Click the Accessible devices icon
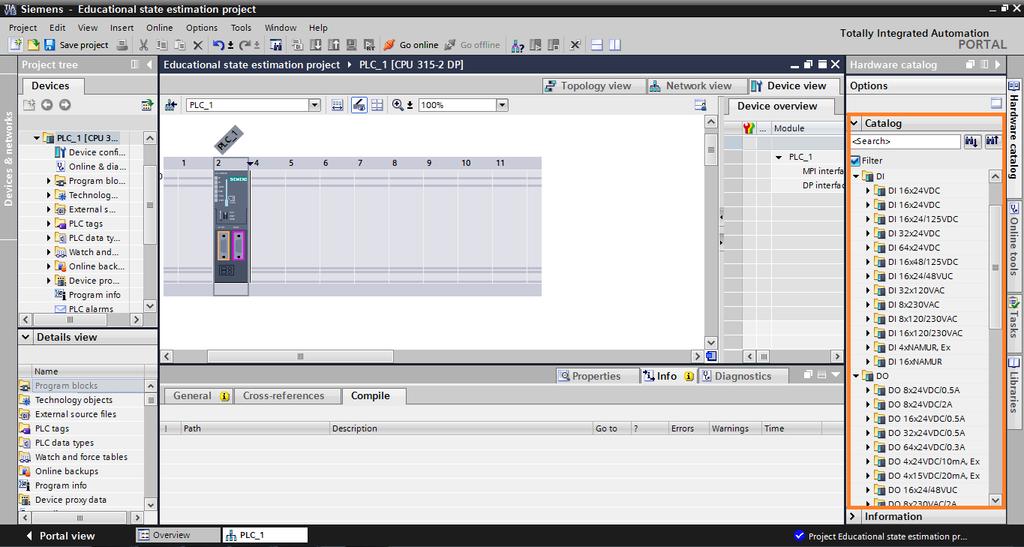This screenshot has height=547, width=1024. pos(518,45)
